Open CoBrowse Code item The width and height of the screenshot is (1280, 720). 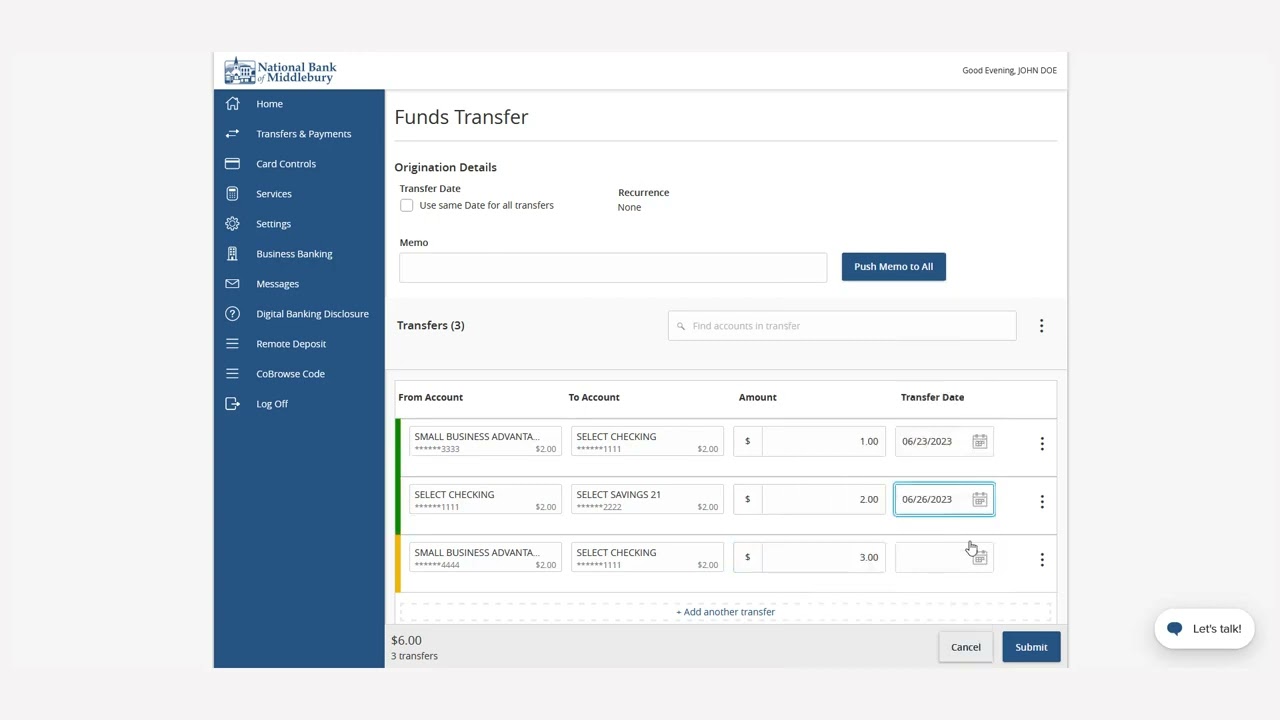pyautogui.click(x=290, y=374)
